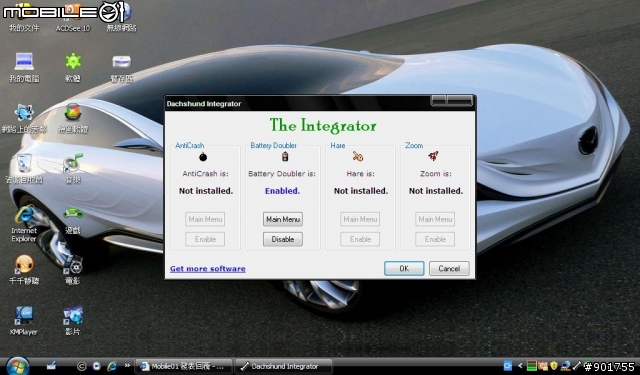
Task: Click the Zoom Enable button
Action: (x=435, y=239)
